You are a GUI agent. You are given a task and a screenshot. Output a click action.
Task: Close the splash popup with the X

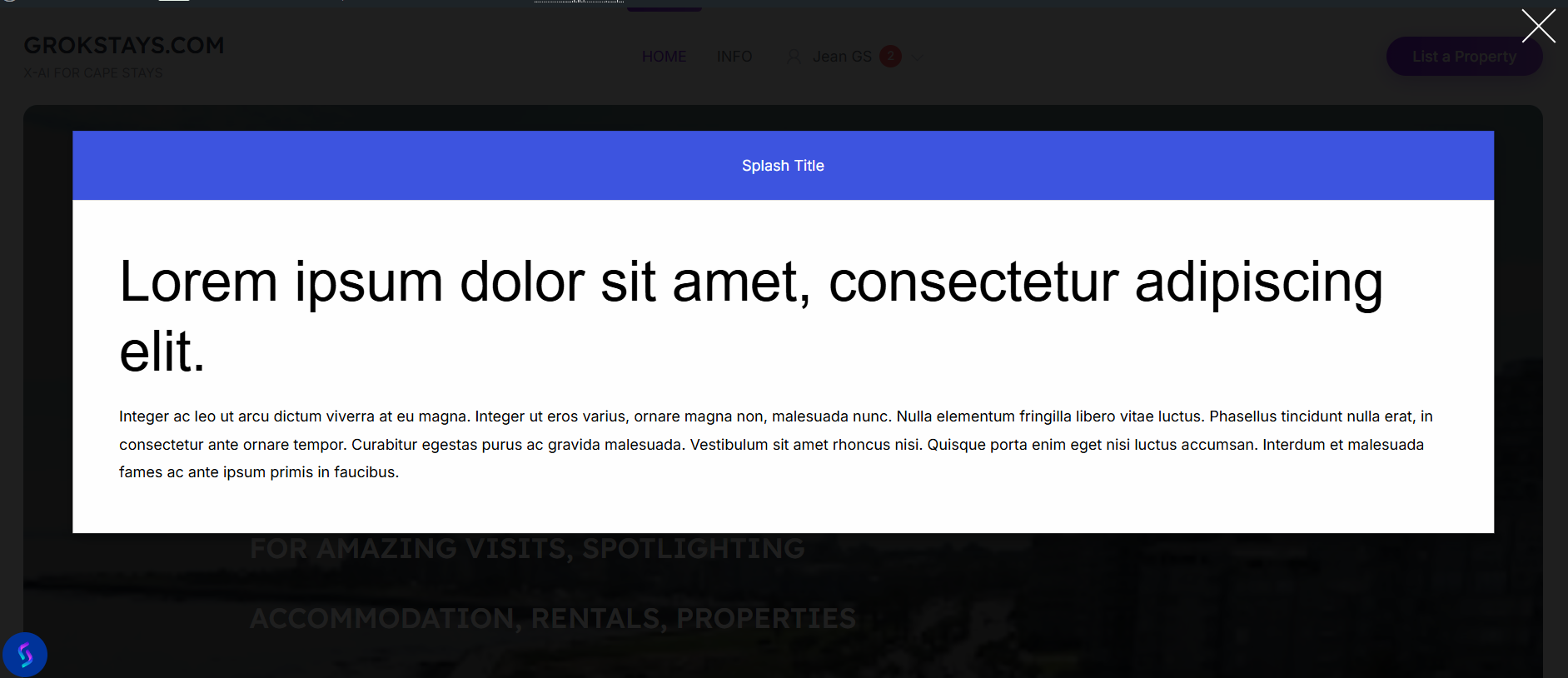click(1538, 26)
